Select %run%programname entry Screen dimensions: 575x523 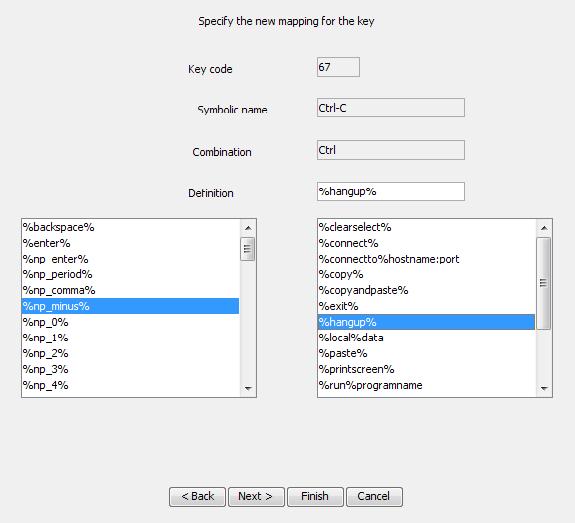coord(426,385)
